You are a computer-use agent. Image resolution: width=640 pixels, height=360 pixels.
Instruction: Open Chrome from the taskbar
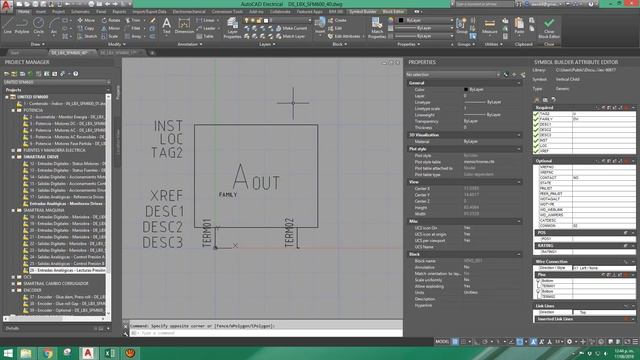[x=48, y=353]
